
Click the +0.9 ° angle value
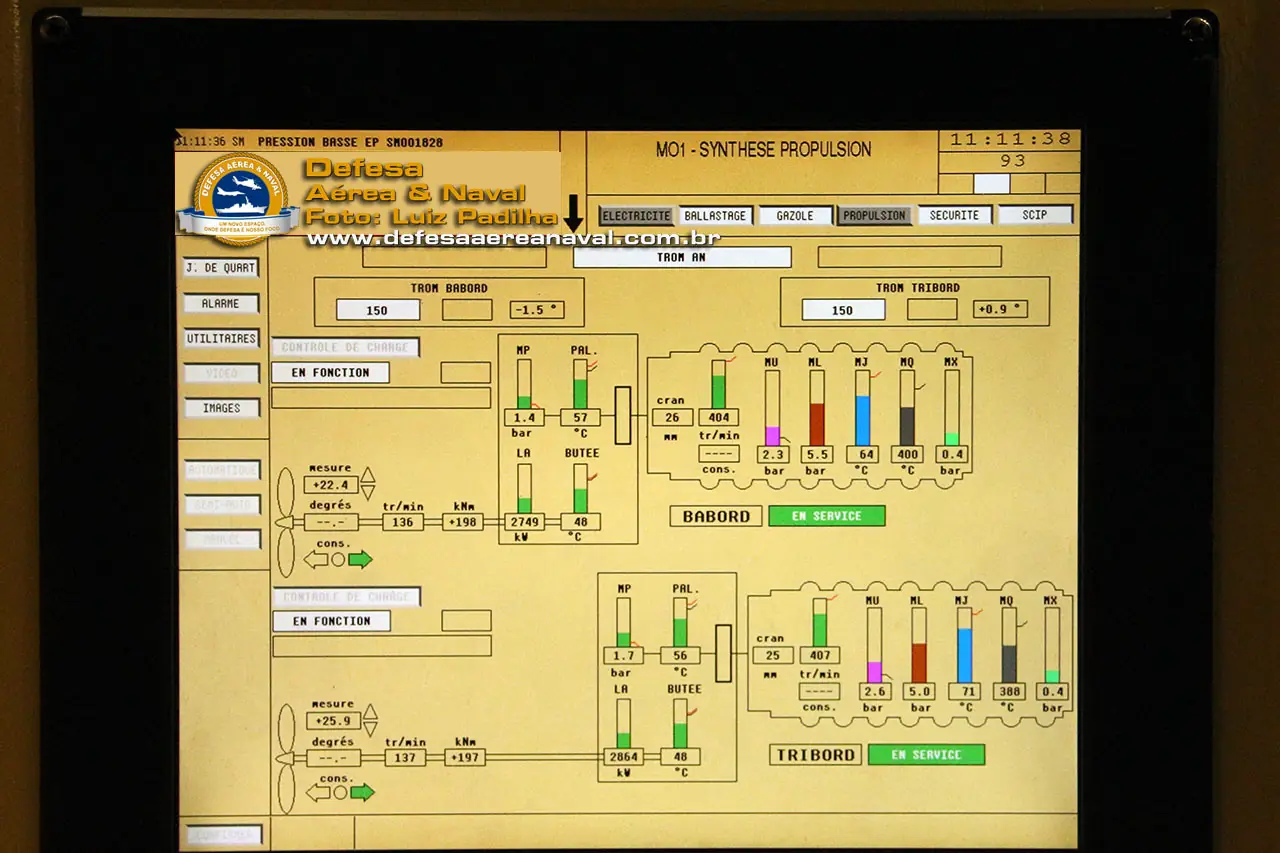pos(1000,309)
